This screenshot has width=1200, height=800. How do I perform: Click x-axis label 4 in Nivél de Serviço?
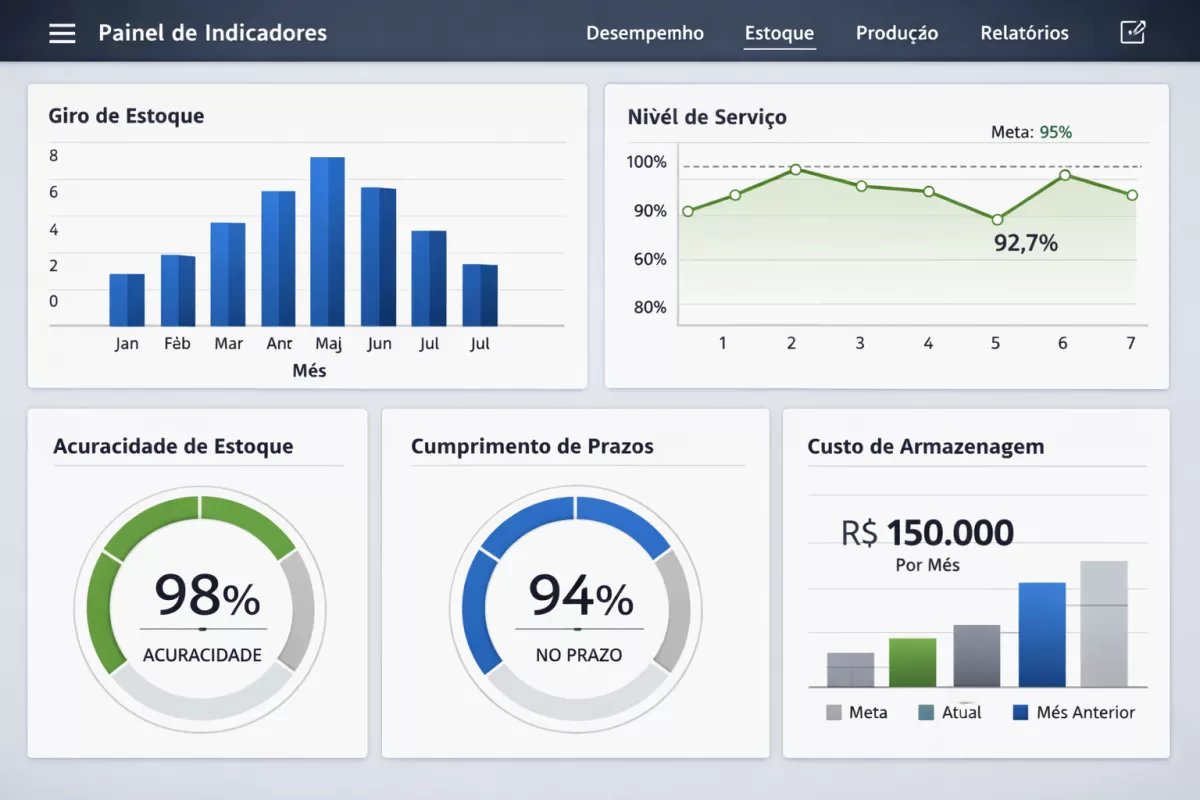(x=928, y=343)
